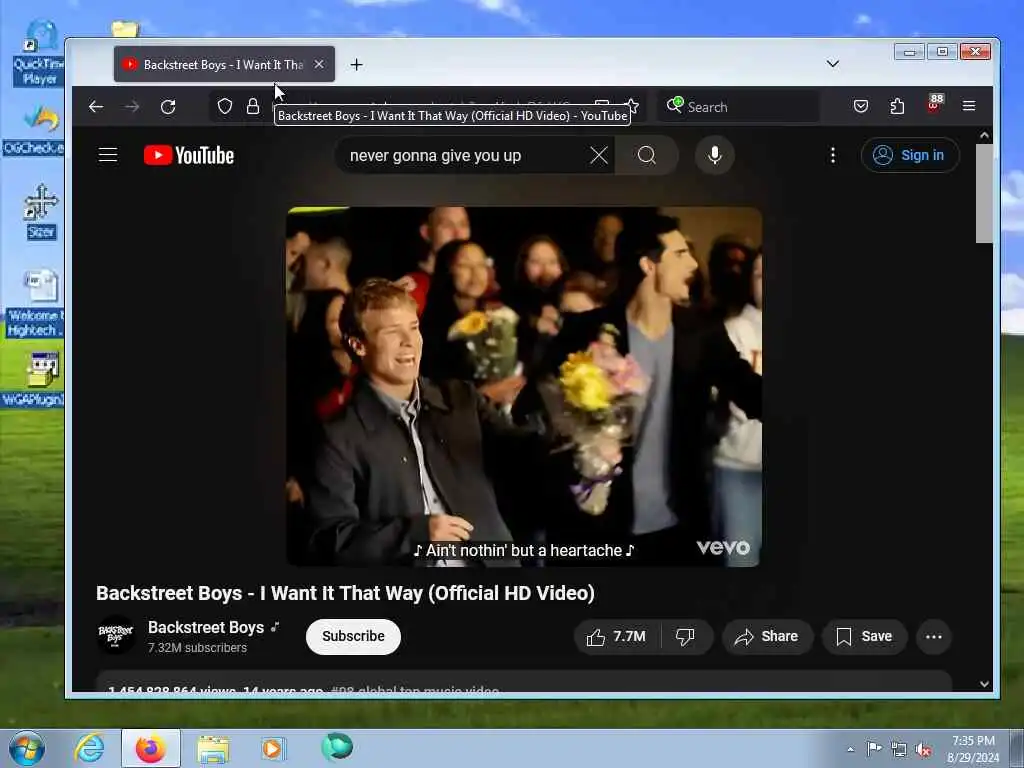Open a new Firefox tab
Image resolution: width=1024 pixels, height=768 pixels.
click(x=356, y=65)
